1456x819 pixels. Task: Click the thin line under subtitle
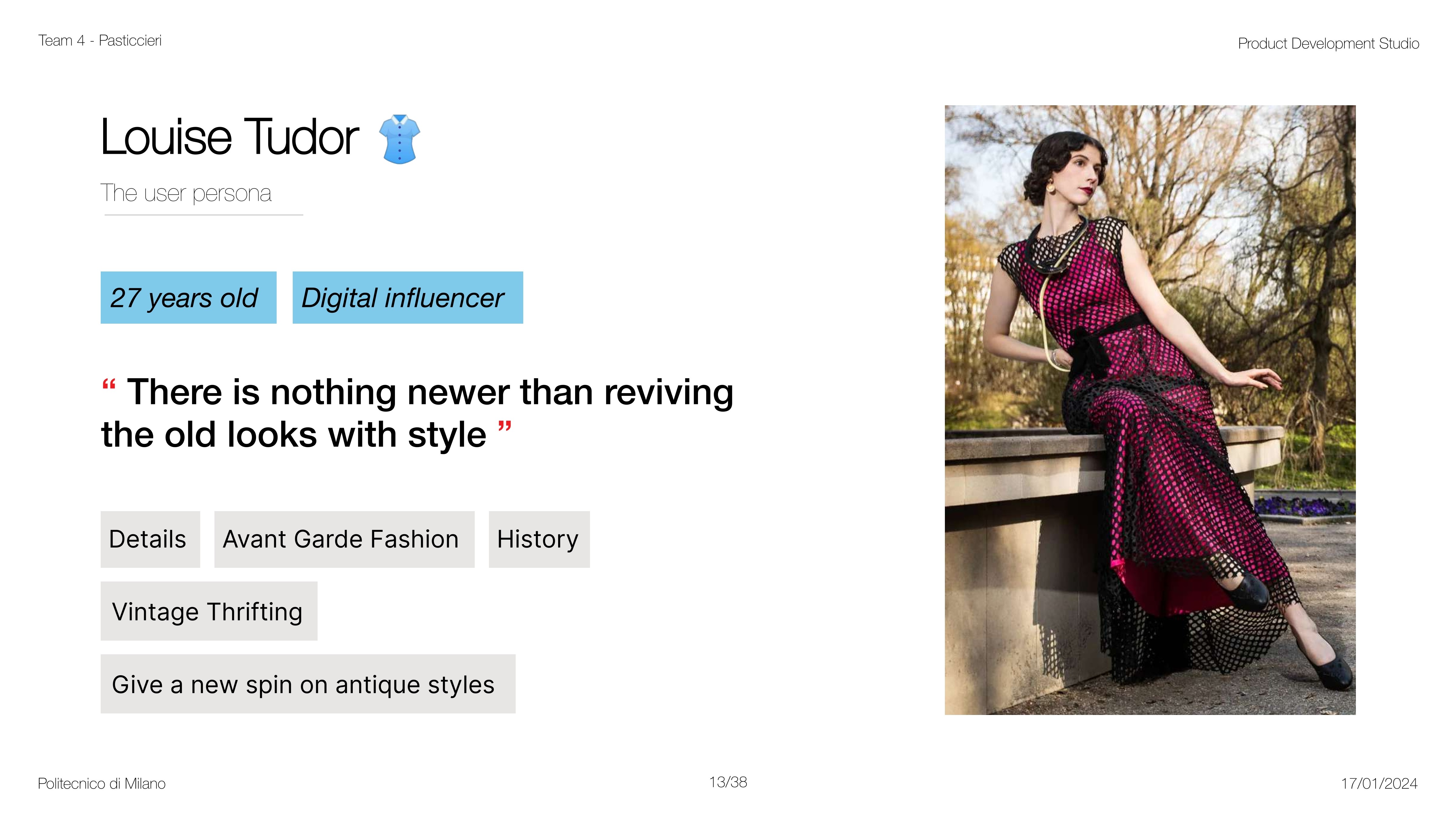point(204,215)
